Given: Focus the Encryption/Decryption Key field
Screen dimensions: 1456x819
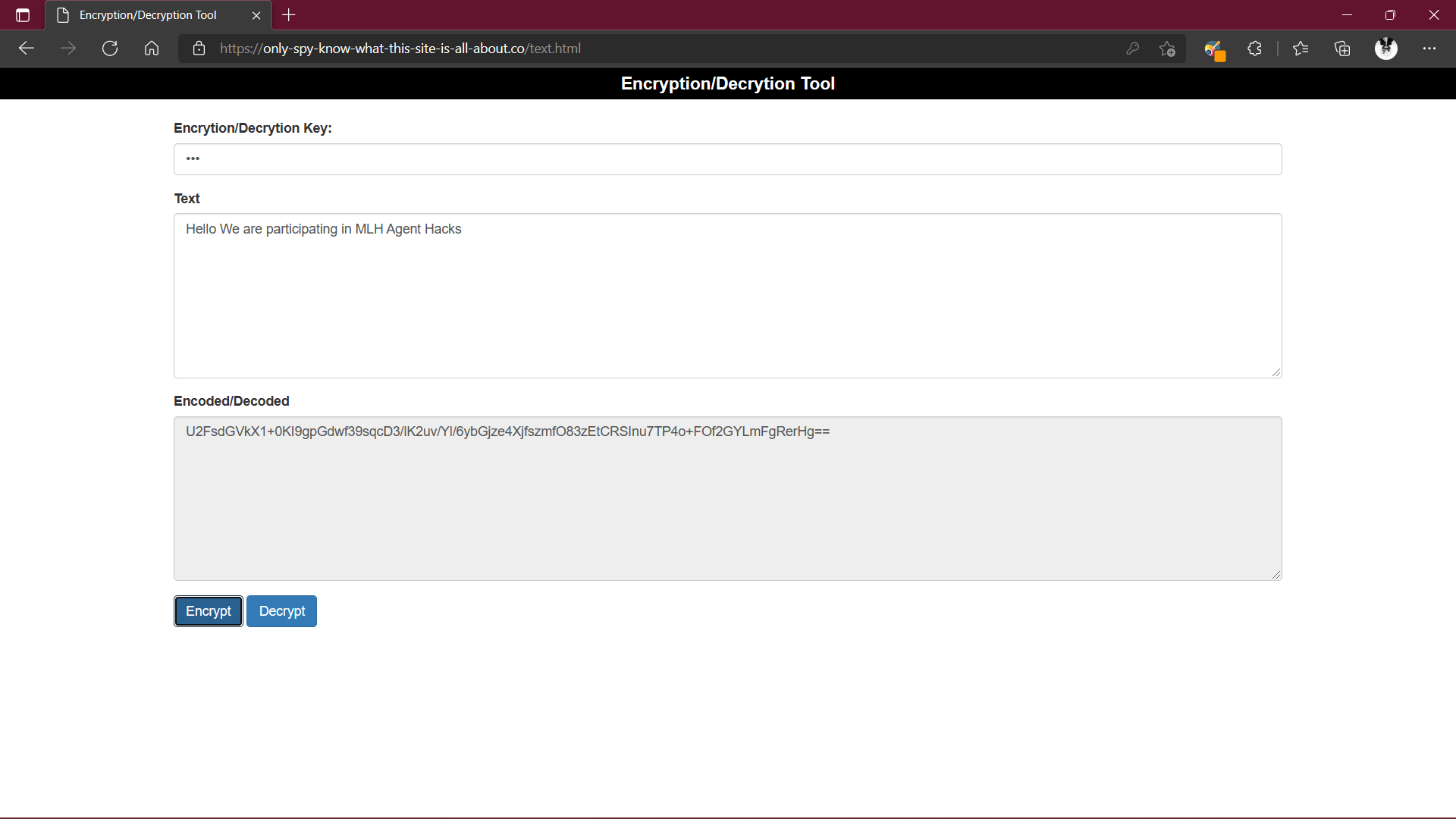Looking at the screenshot, I should [726, 159].
